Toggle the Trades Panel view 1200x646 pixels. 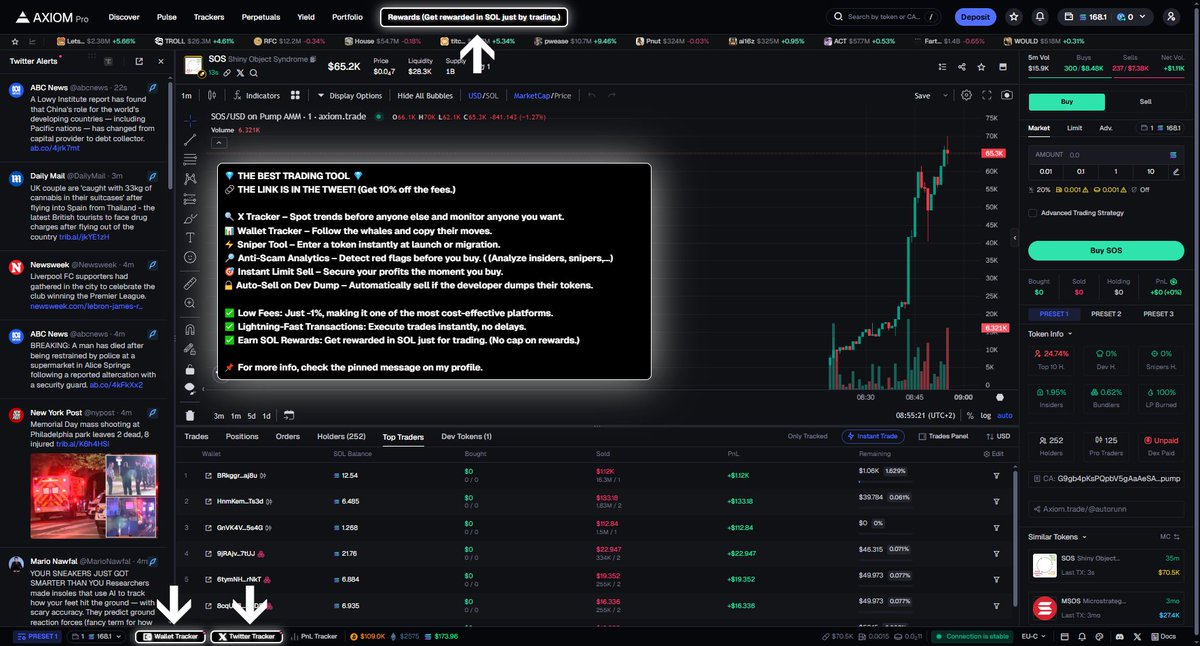click(943, 436)
